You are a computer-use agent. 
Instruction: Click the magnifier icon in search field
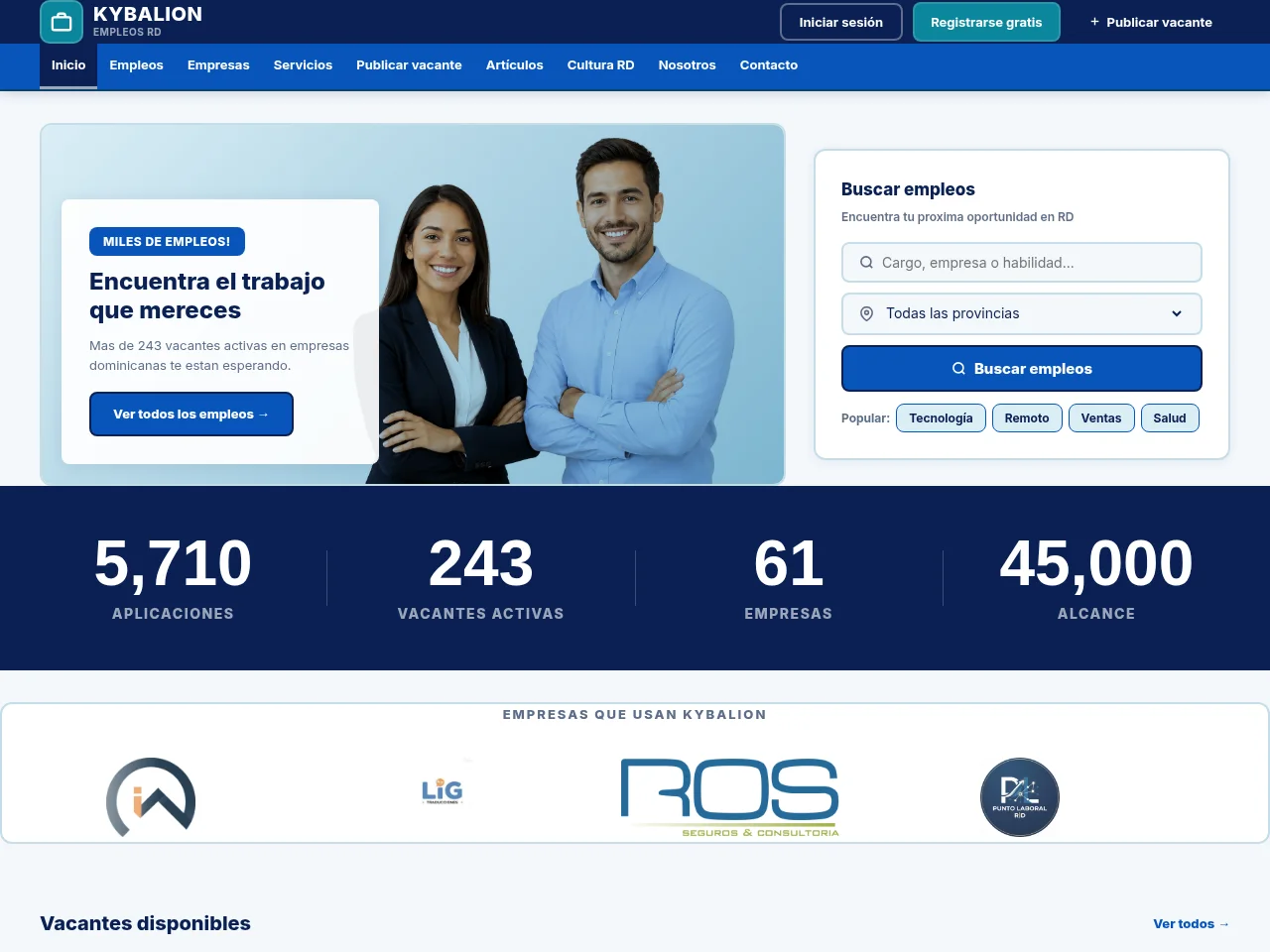pyautogui.click(x=866, y=263)
